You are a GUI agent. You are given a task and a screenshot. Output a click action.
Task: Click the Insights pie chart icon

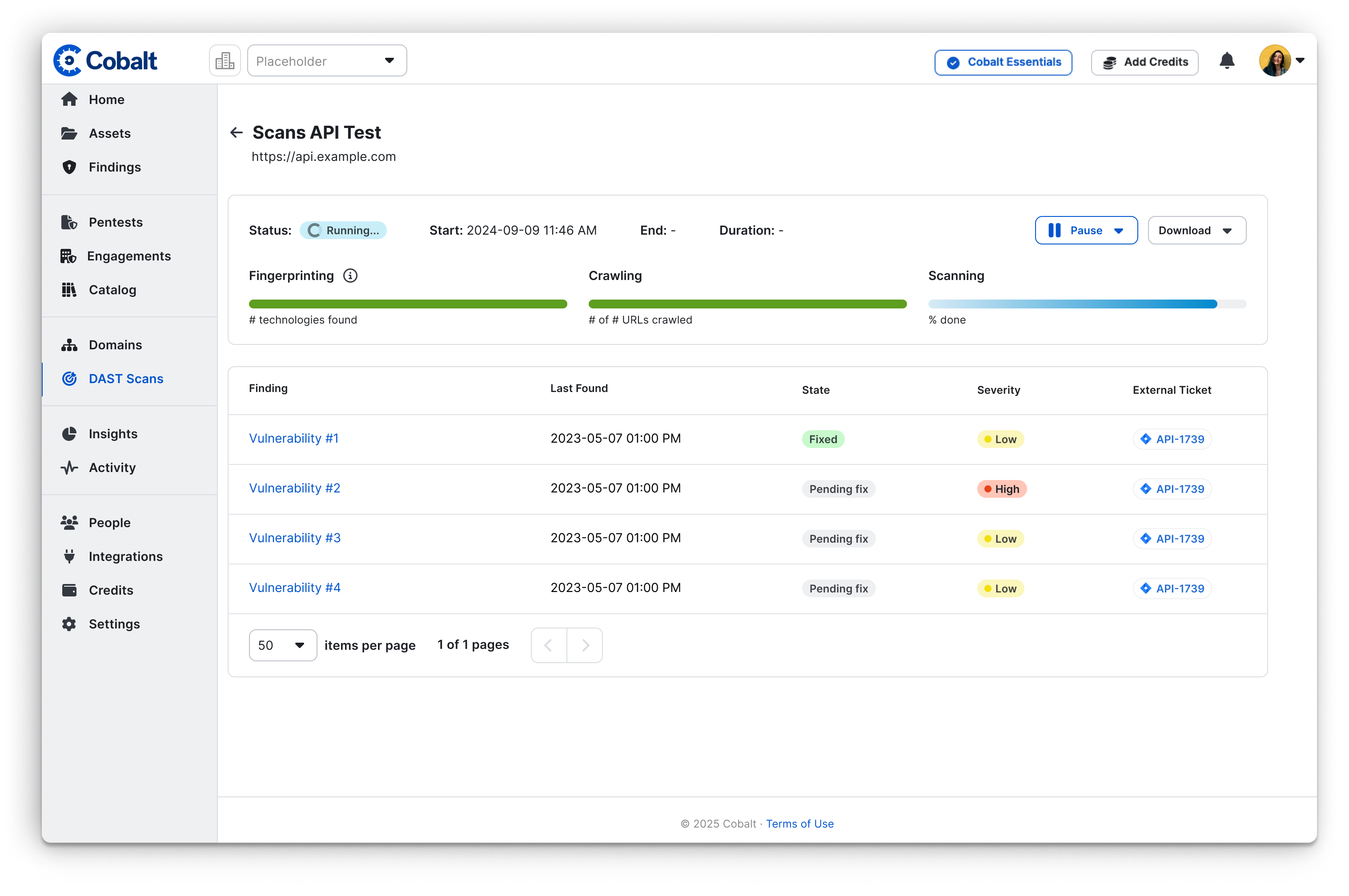(69, 434)
